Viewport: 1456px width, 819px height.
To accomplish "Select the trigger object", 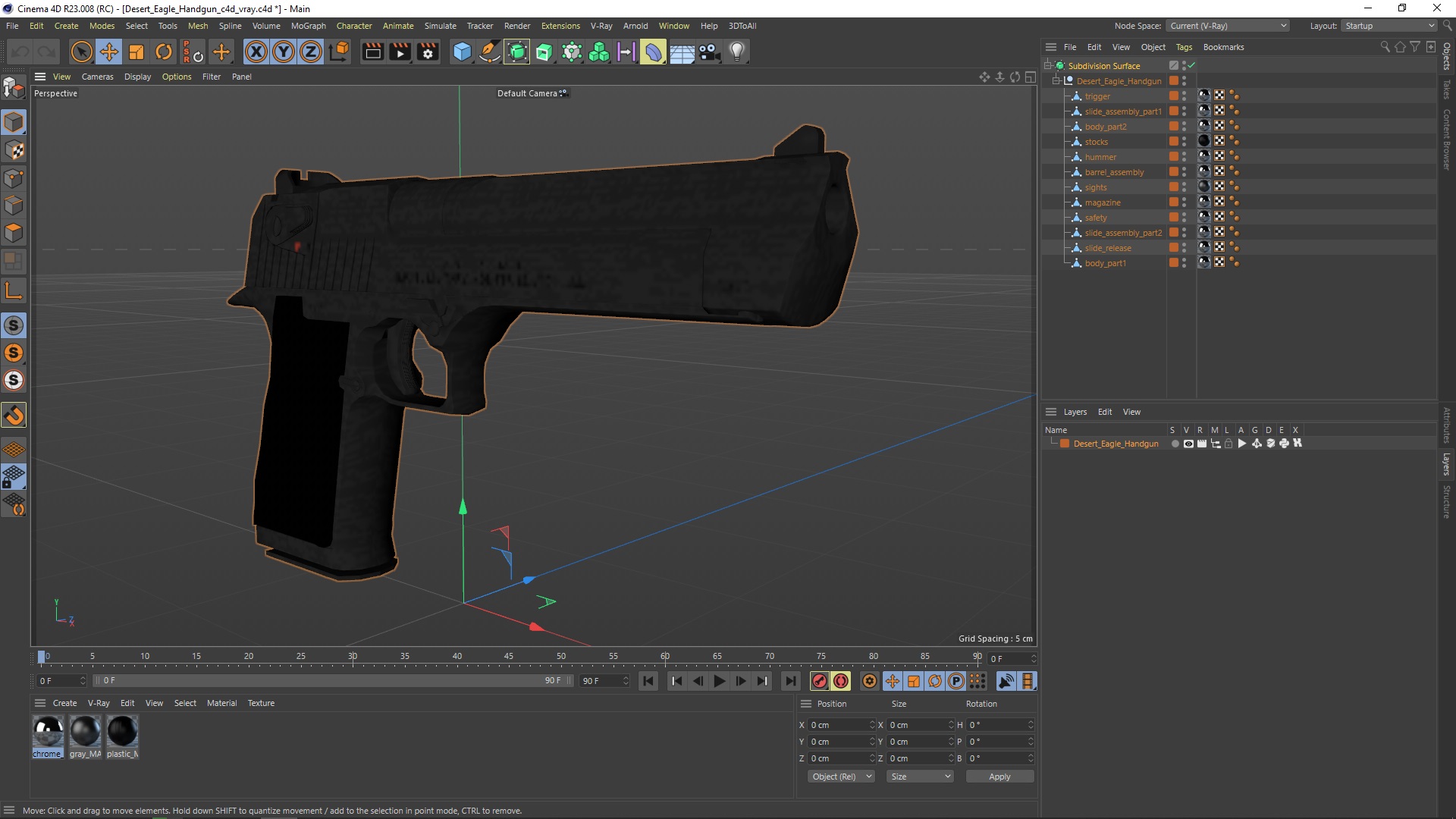I will (x=1097, y=96).
